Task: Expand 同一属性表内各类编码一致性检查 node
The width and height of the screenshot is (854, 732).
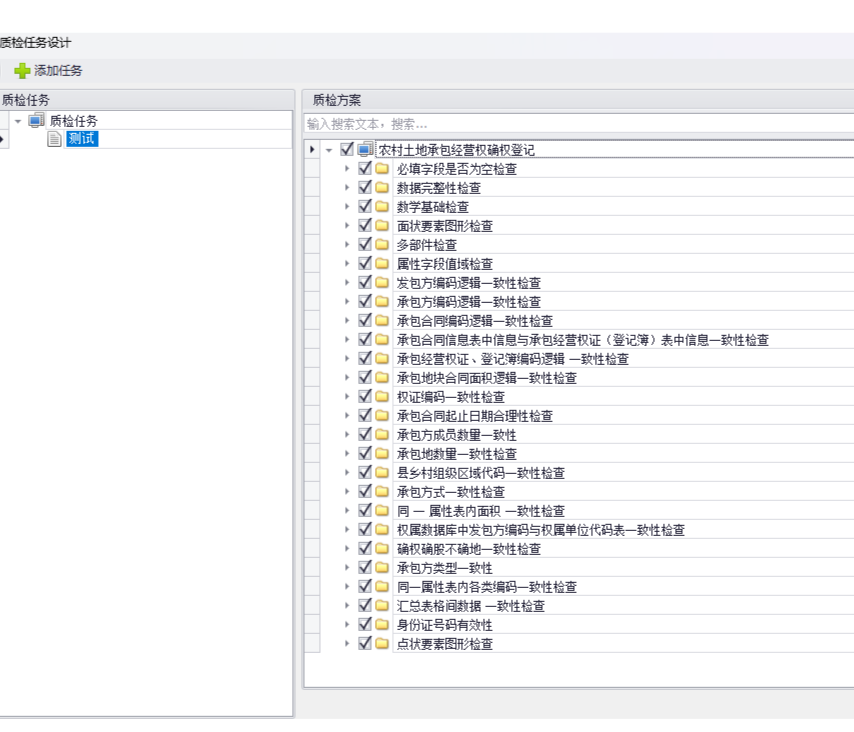Action: pos(347,587)
